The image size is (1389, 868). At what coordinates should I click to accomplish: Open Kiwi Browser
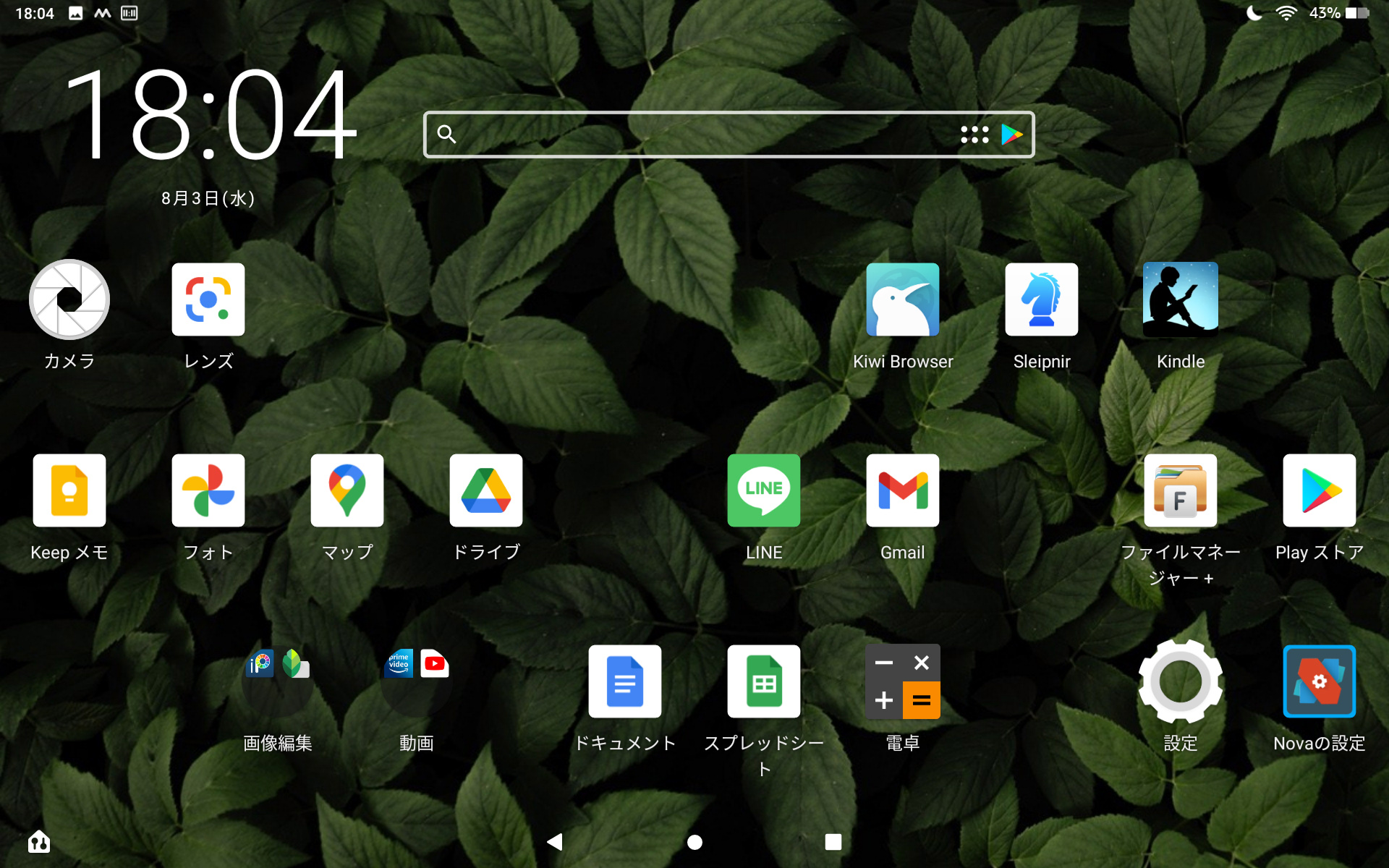point(903,299)
